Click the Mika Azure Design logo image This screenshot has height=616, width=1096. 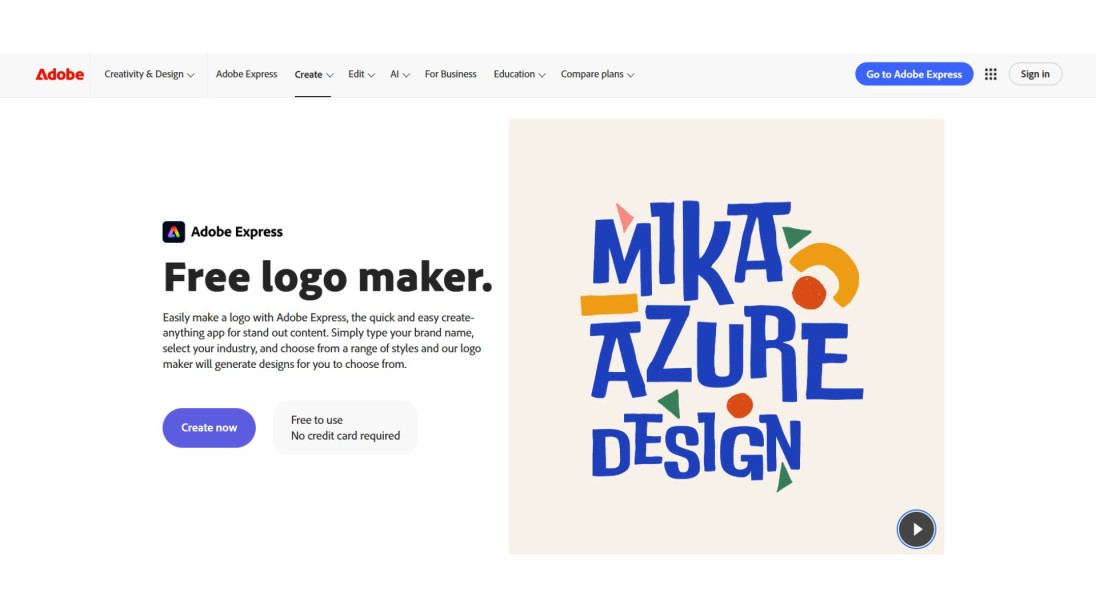click(x=726, y=337)
